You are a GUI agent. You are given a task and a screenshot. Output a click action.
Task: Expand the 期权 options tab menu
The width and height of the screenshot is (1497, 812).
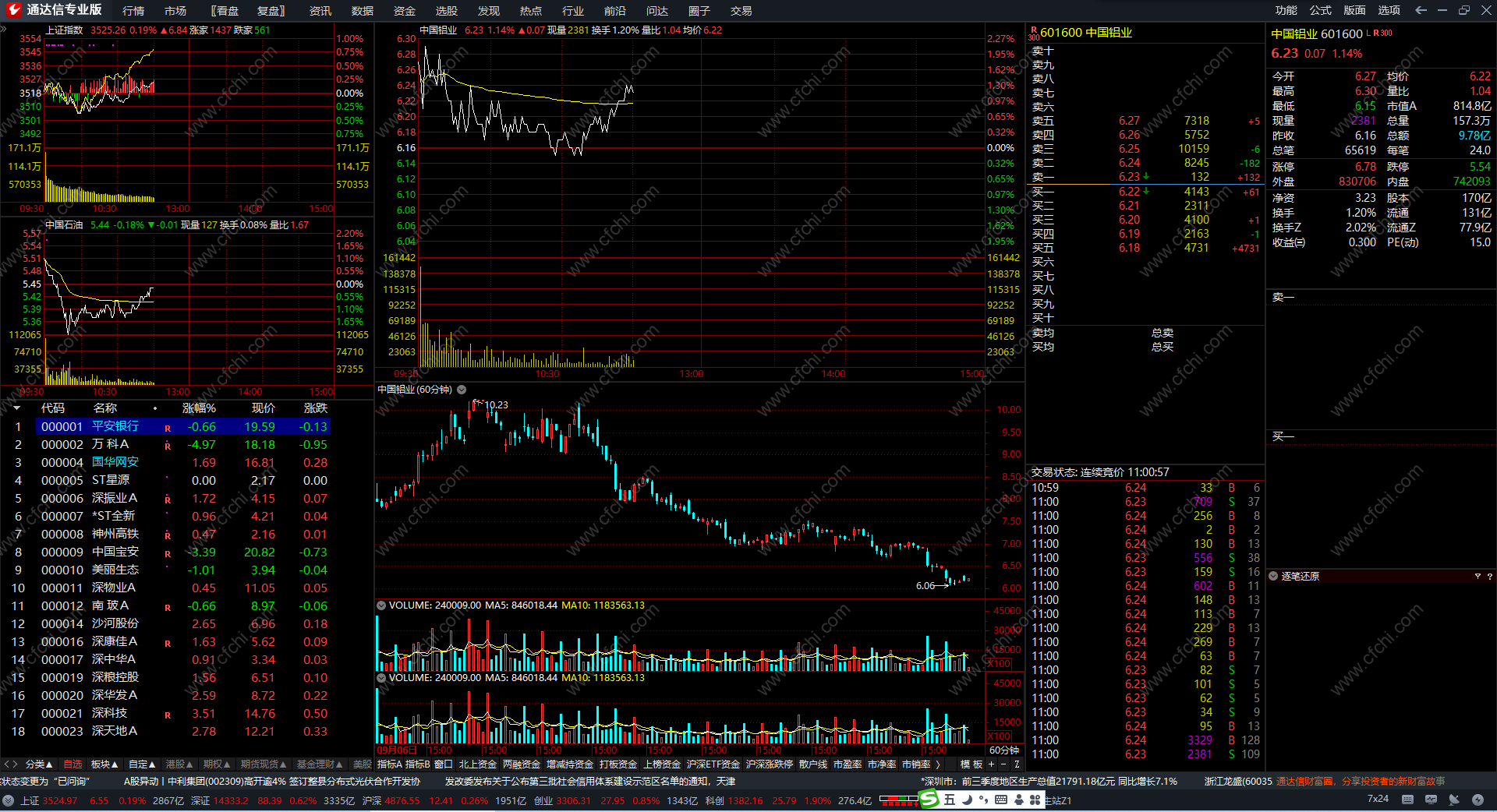coord(217,764)
